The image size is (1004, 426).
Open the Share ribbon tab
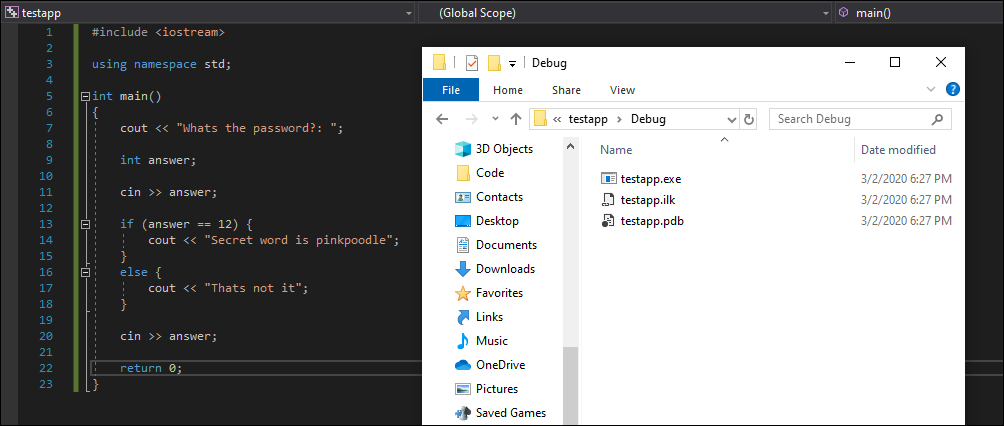coord(566,90)
